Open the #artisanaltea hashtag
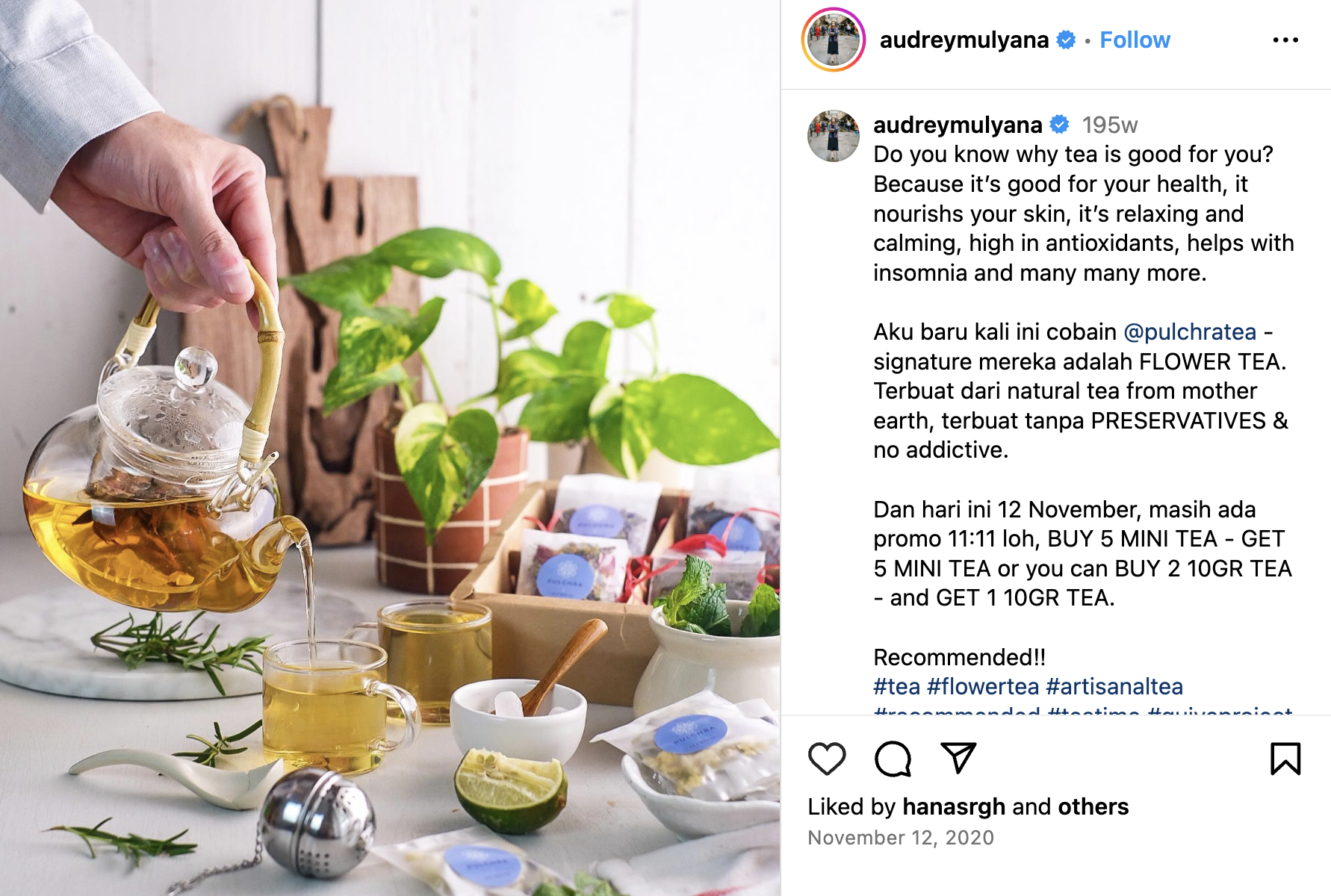The image size is (1331, 896). point(1114,686)
